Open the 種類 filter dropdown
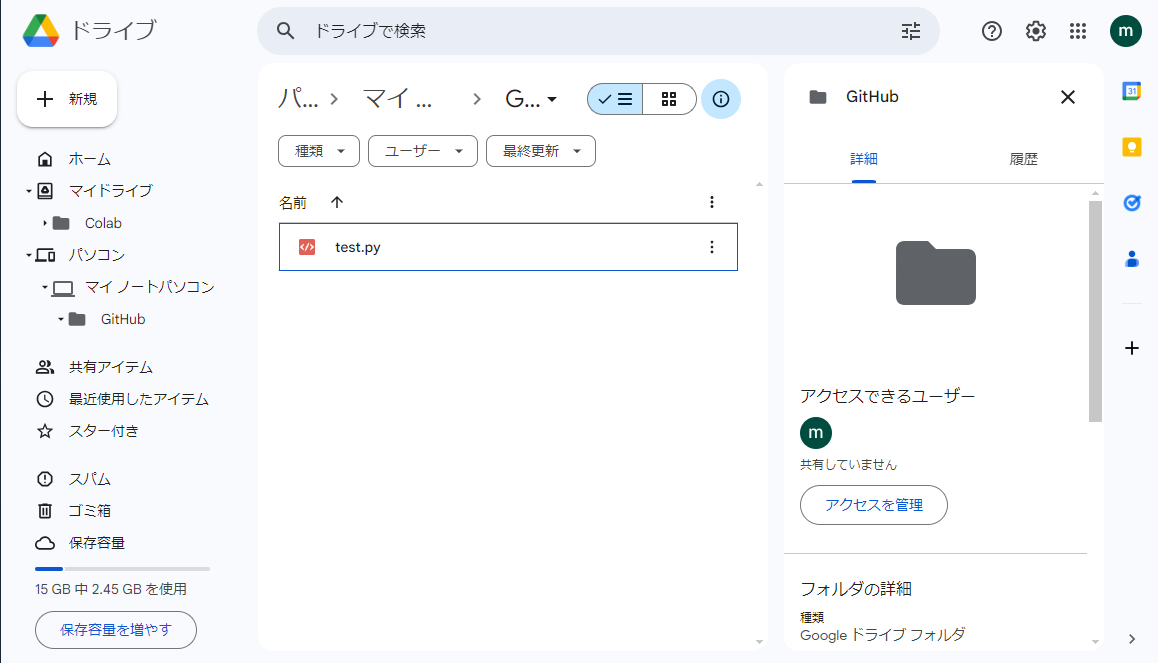This screenshot has height=663, width=1158. [x=319, y=151]
